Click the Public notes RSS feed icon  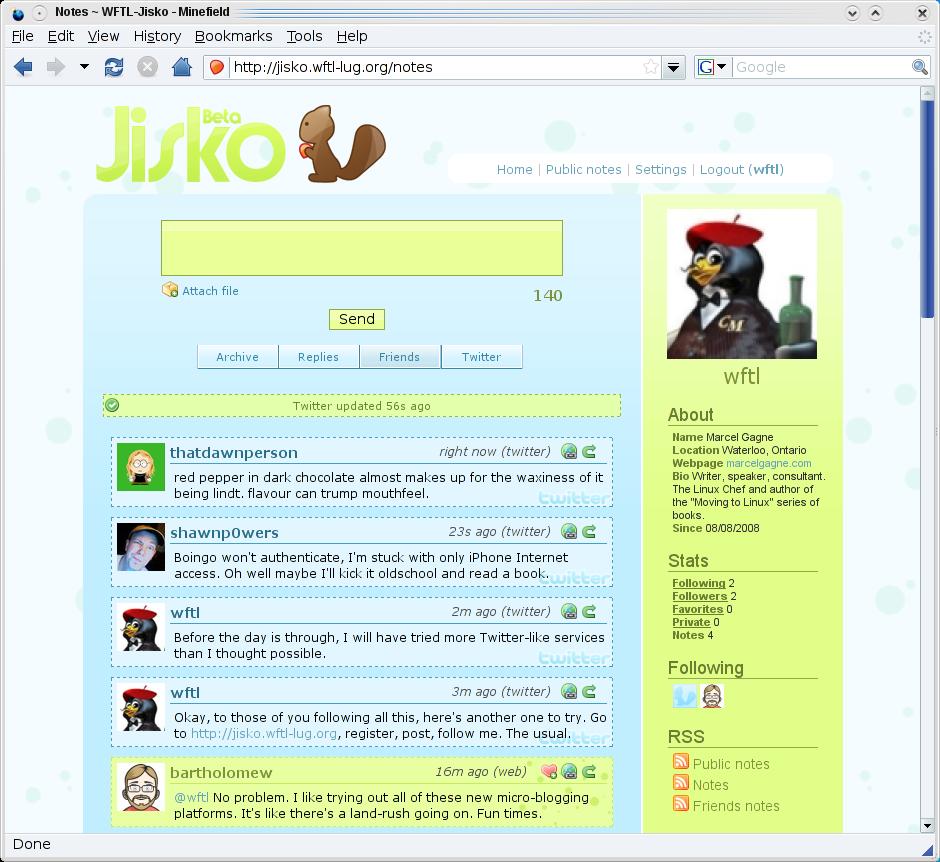click(x=680, y=761)
